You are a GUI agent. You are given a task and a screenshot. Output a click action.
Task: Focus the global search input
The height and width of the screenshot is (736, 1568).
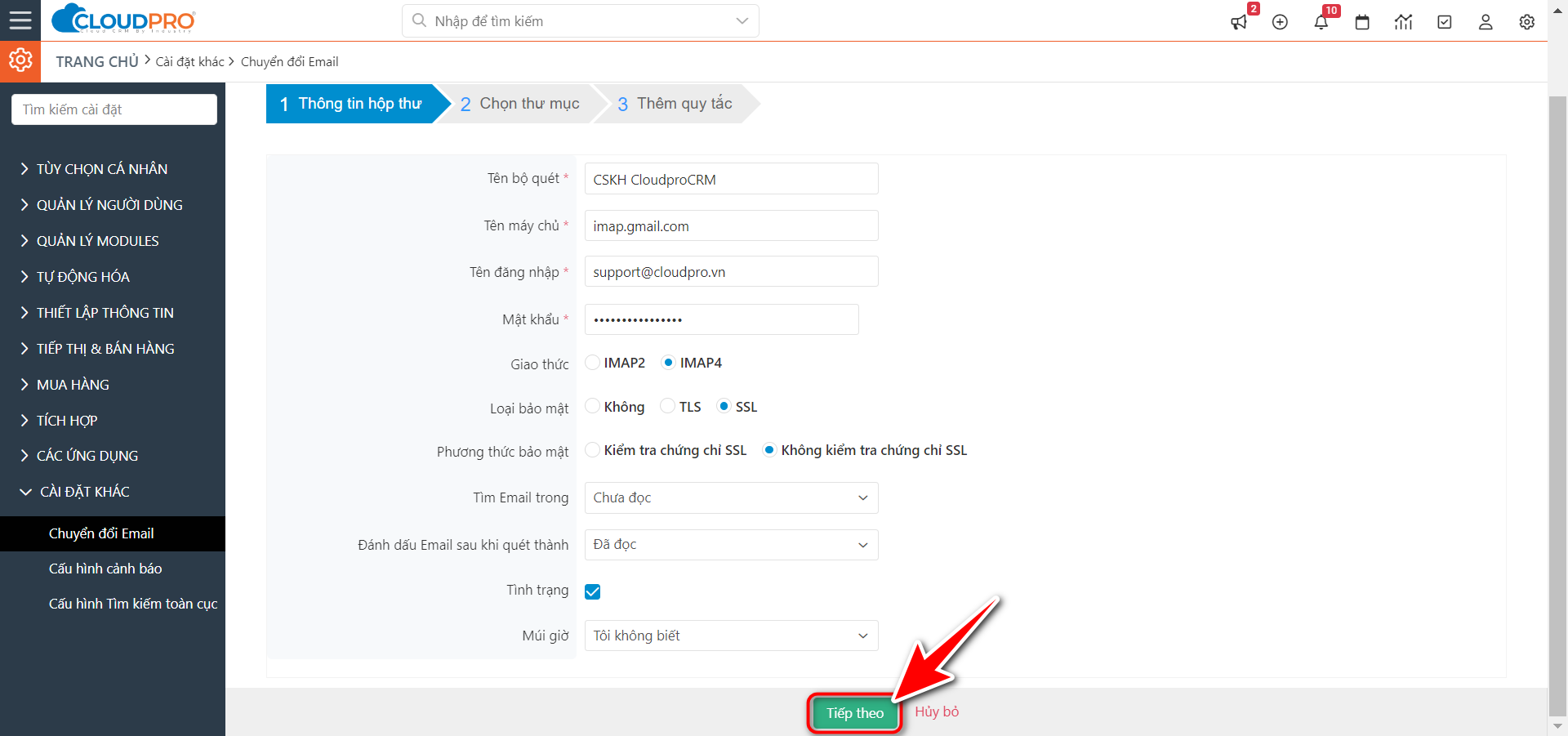(x=580, y=21)
